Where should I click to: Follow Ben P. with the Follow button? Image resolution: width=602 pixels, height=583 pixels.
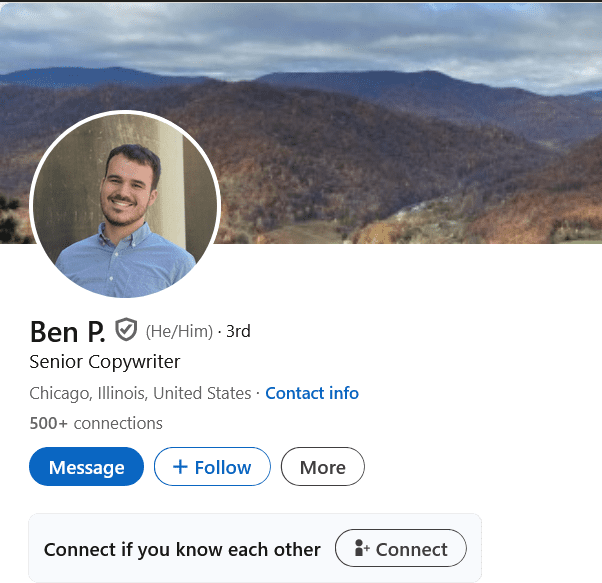(x=212, y=466)
